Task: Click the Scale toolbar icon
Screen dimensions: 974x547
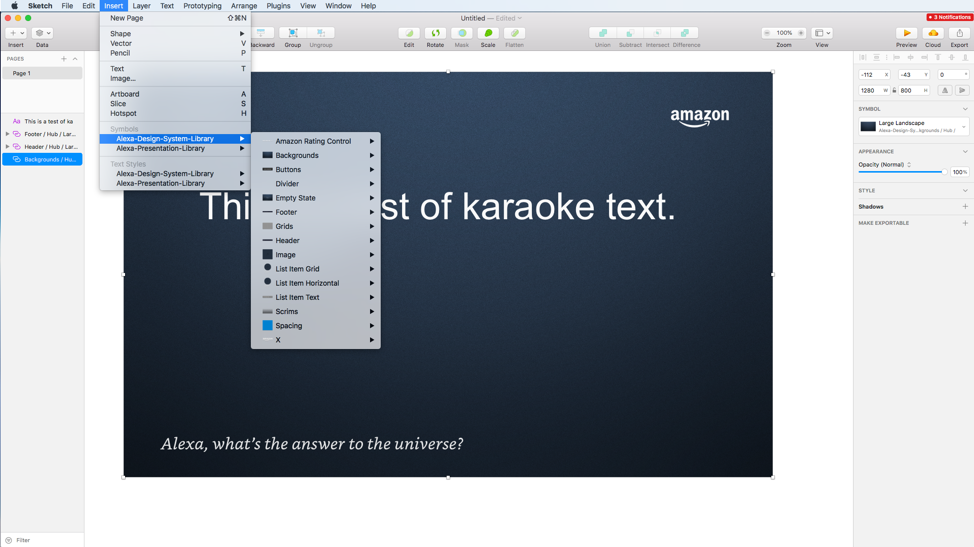Action: [488, 33]
